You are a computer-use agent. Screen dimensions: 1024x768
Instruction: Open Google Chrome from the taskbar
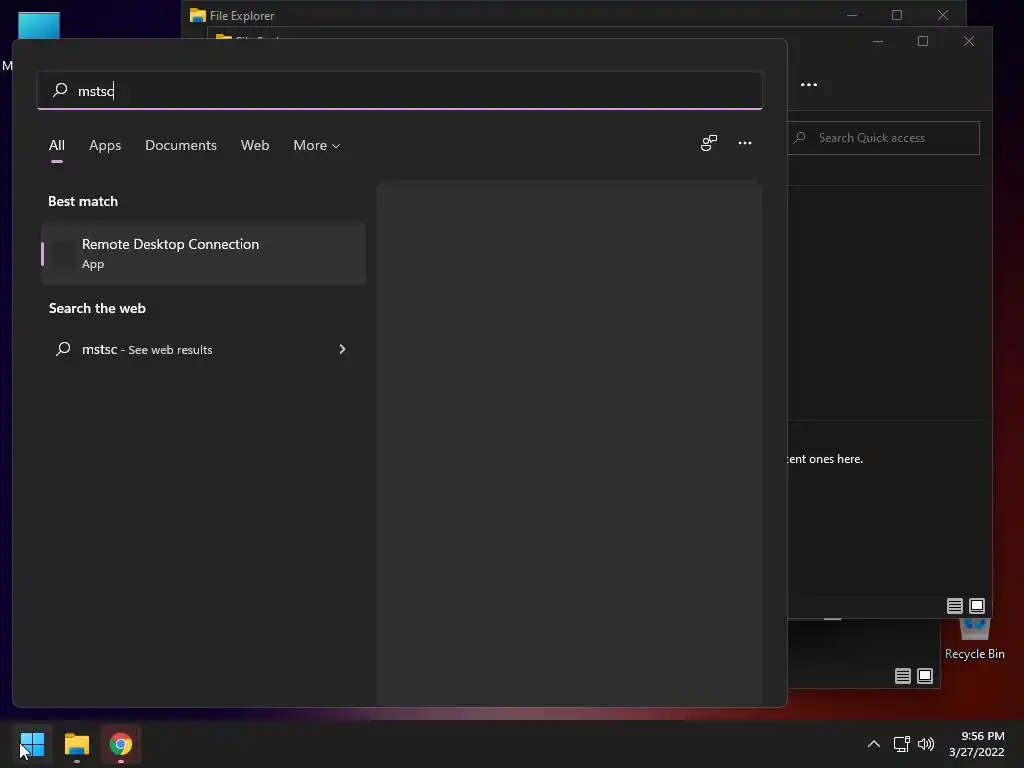click(121, 744)
